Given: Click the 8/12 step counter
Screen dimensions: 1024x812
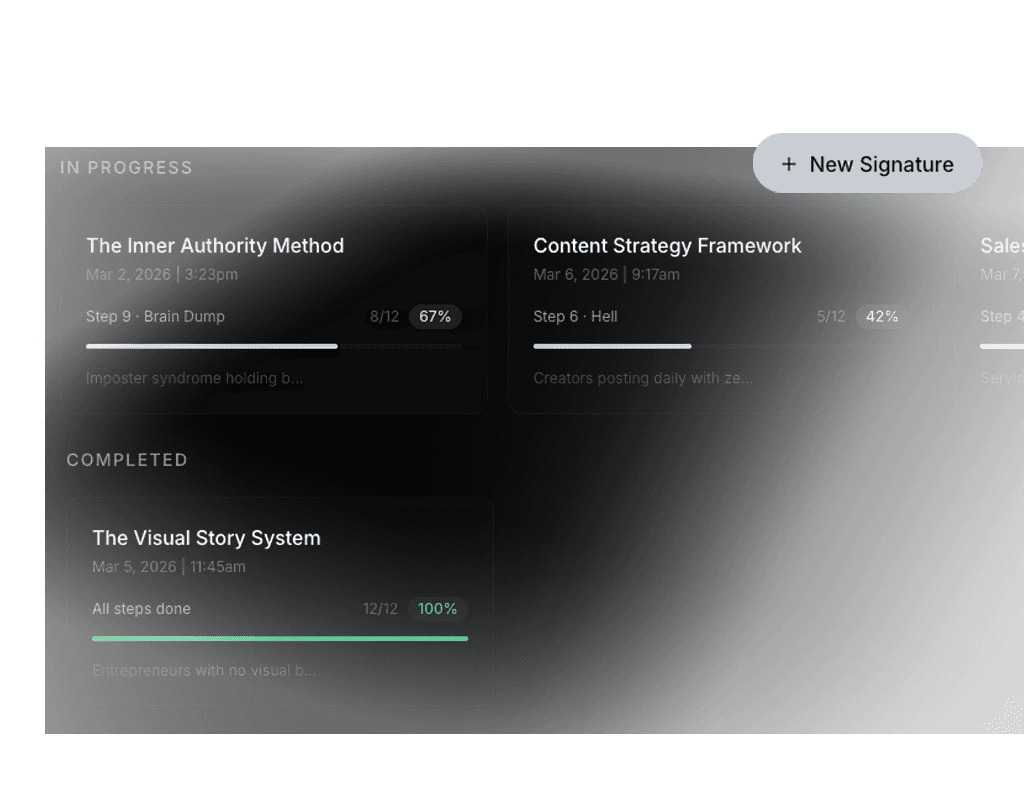Looking at the screenshot, I should [384, 317].
